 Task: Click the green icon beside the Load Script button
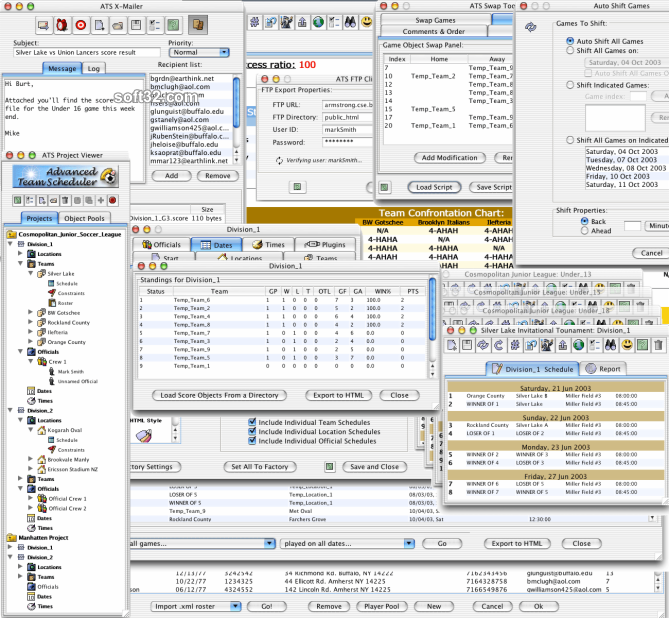(384, 187)
